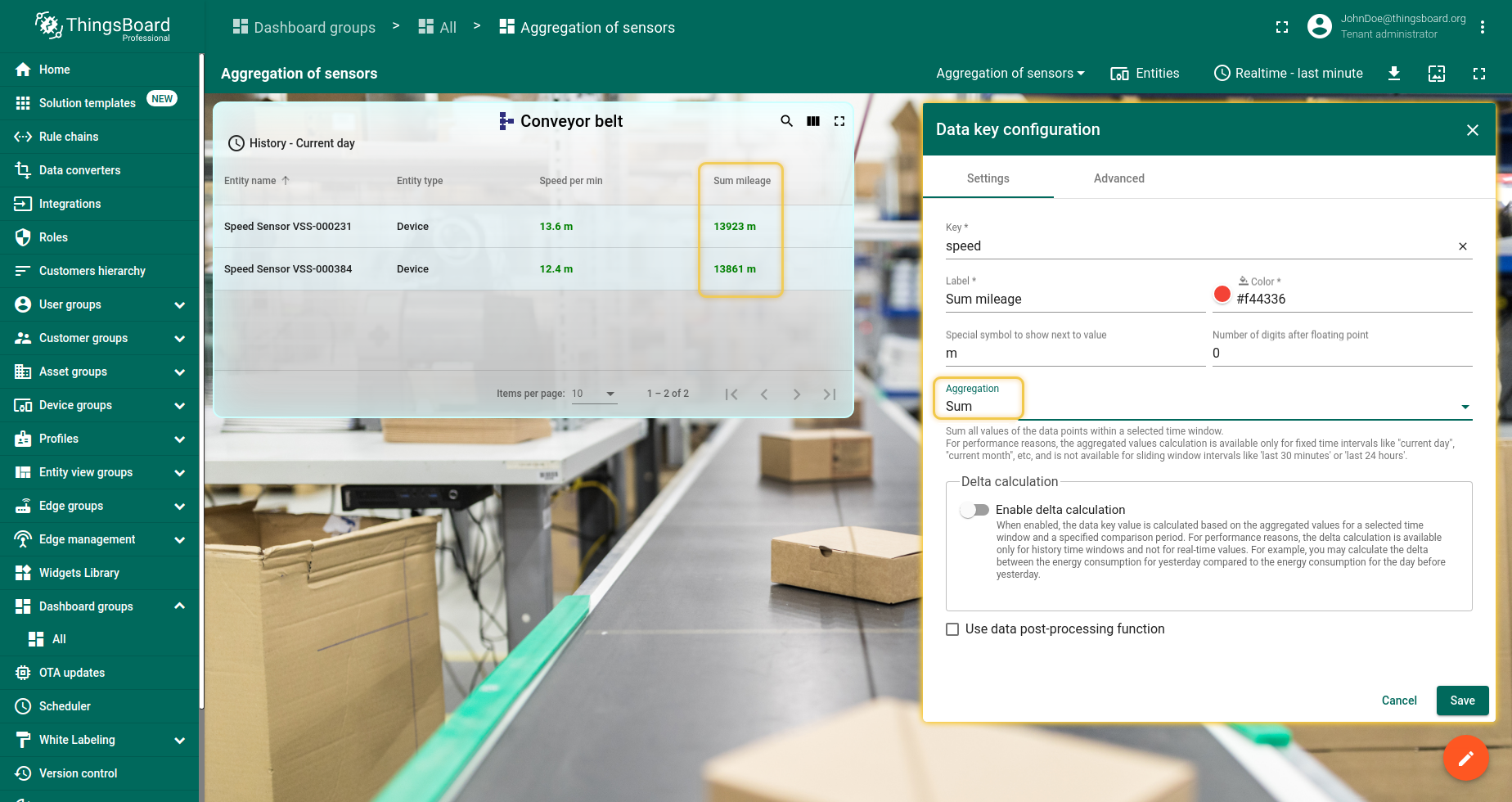
Task: Edit special symbol field m
Action: pyautogui.click(x=1075, y=354)
